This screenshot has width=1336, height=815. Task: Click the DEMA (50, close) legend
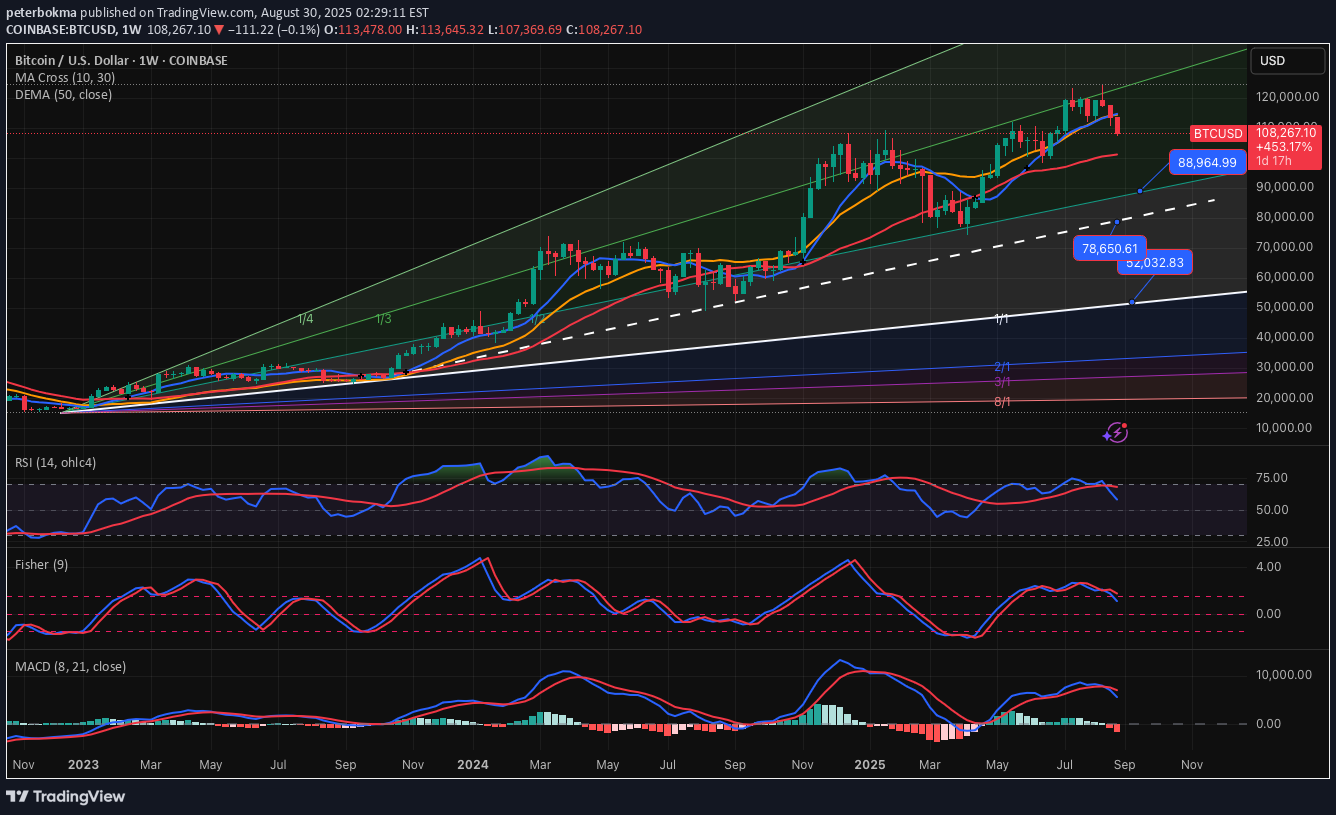(x=63, y=95)
